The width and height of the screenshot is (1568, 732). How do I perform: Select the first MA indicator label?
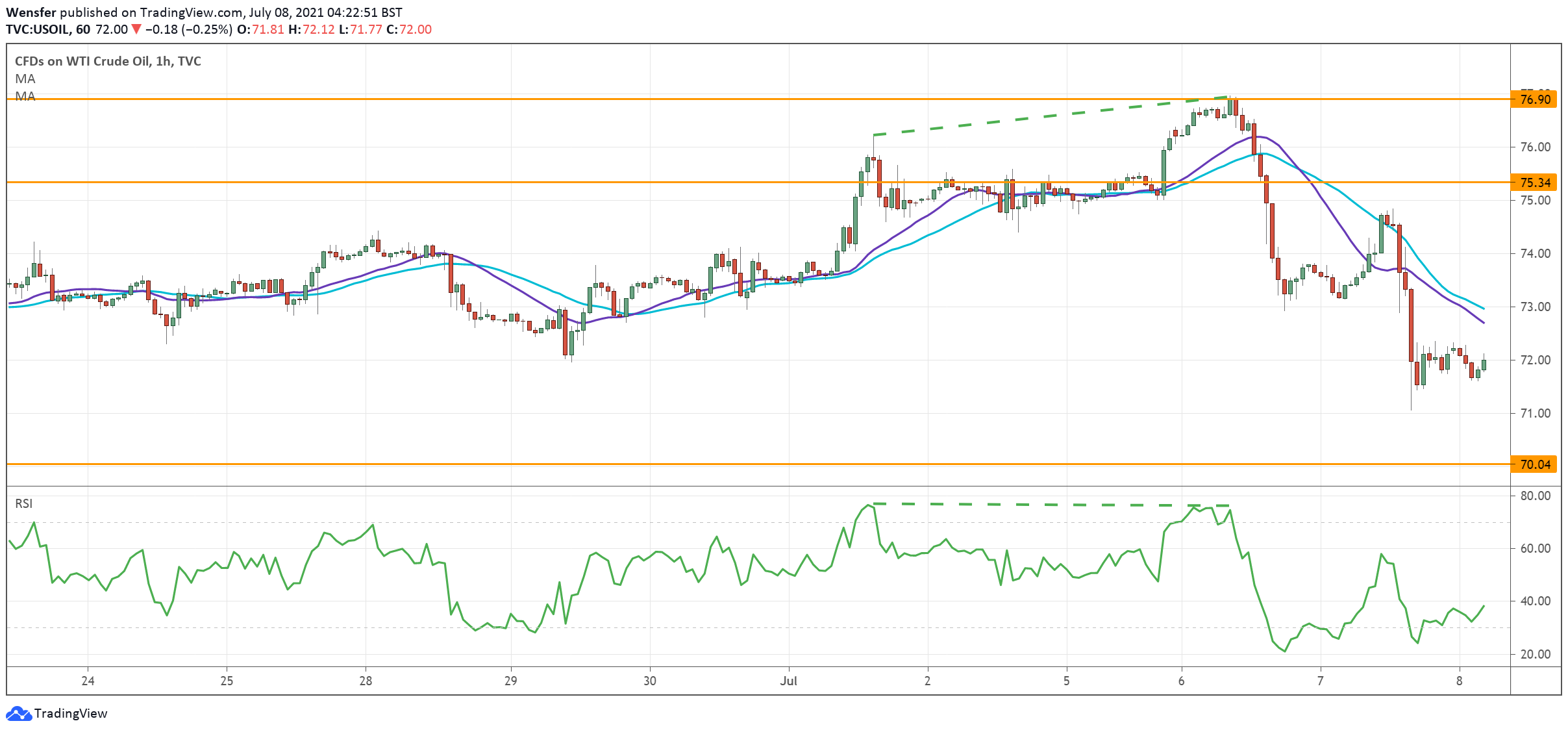25,79
